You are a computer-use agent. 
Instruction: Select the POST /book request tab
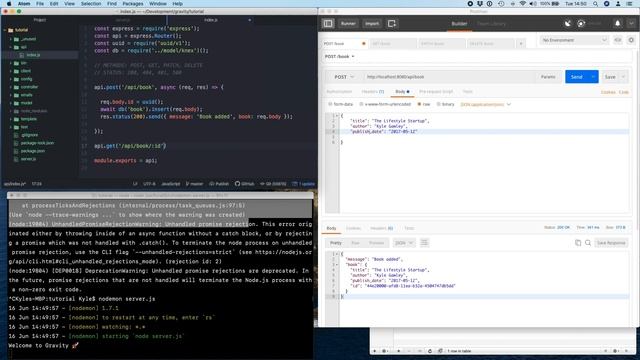coord(344,44)
